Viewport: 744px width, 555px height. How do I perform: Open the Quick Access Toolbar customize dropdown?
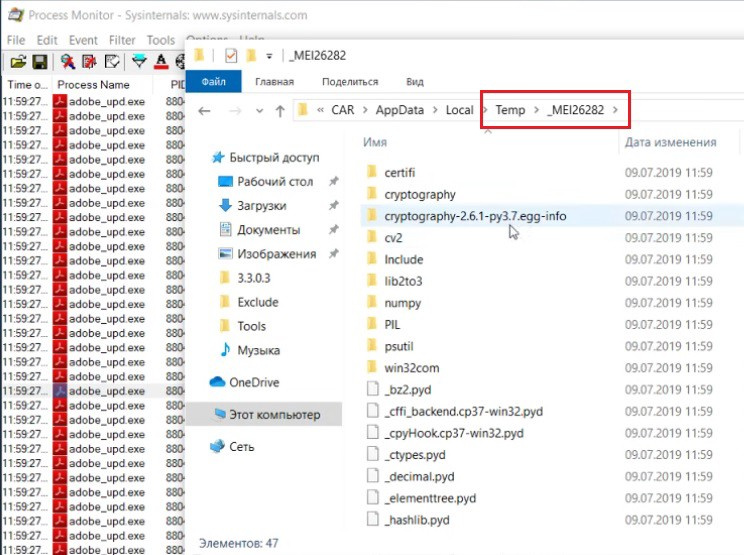click(x=268, y=55)
